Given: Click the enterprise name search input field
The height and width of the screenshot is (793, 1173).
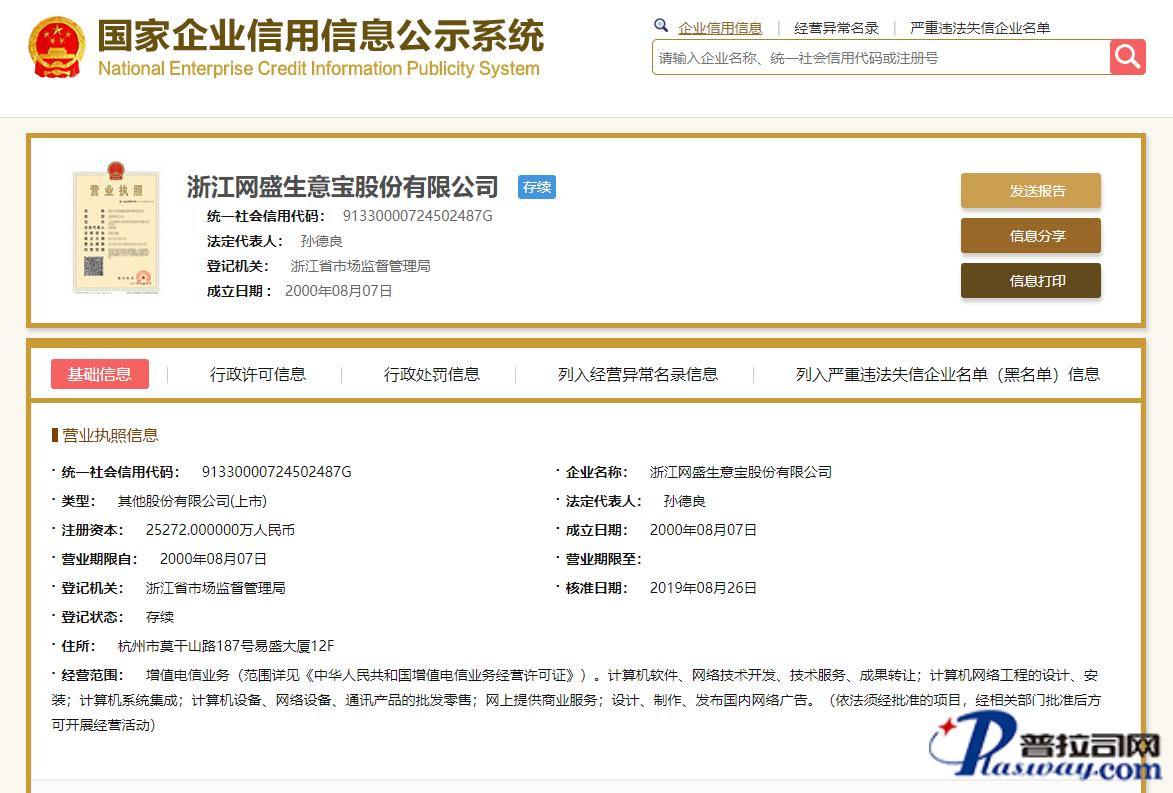Looking at the screenshot, I should [880, 58].
